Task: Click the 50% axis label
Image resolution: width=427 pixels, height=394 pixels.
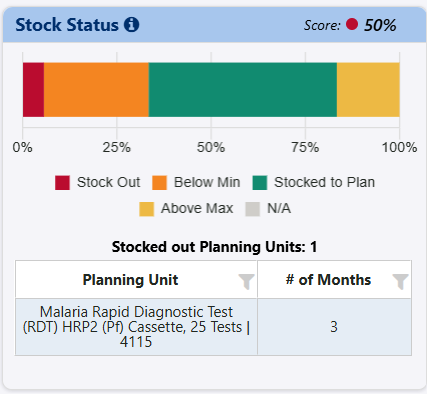Action: point(211,147)
